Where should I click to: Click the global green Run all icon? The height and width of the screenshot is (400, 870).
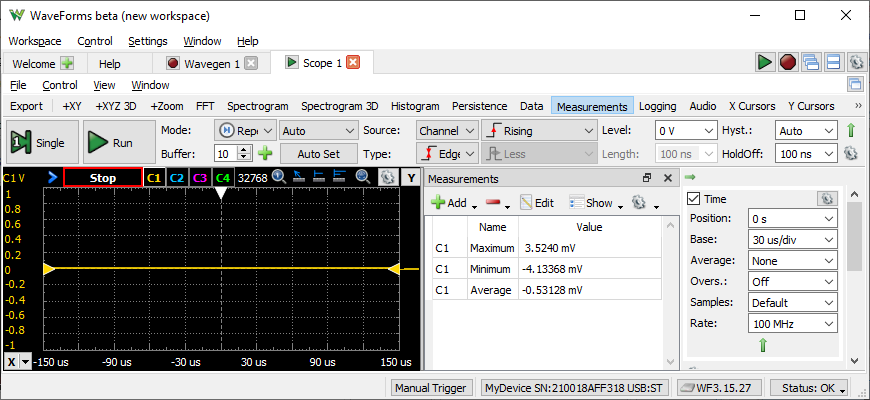(x=765, y=62)
